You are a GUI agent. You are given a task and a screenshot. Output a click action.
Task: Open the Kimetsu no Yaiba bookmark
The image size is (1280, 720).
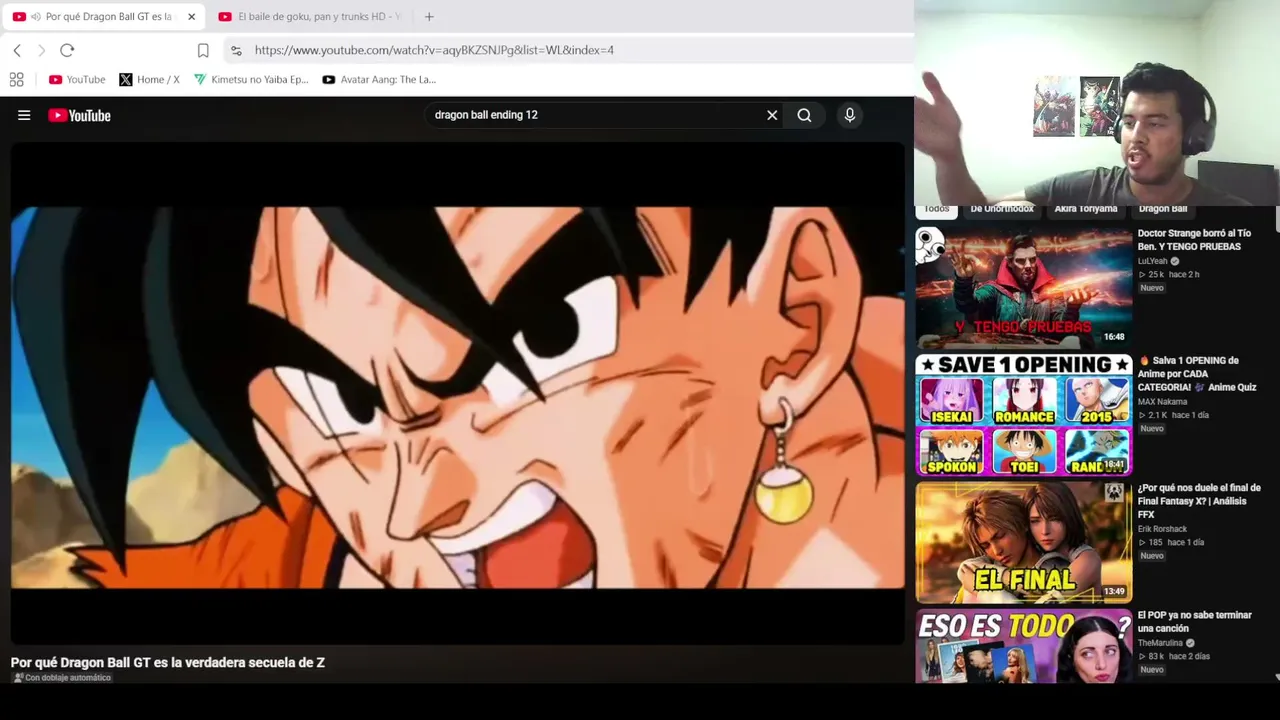click(251, 79)
